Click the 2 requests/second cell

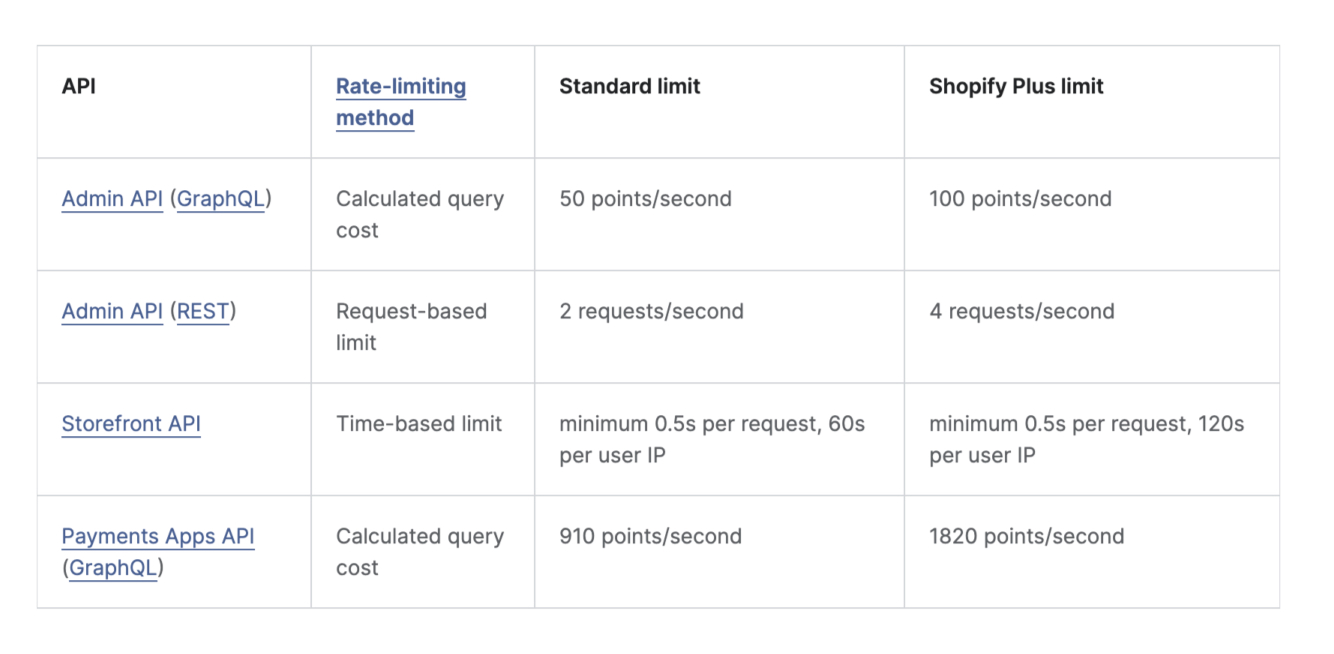tap(651, 311)
